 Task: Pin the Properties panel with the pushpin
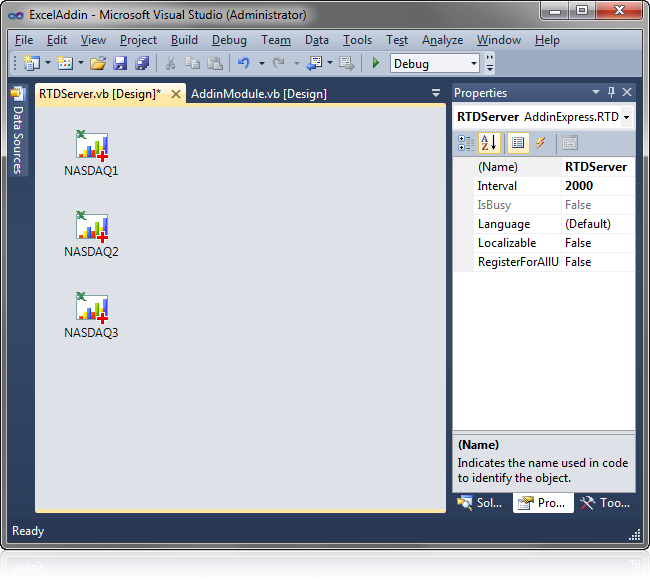click(x=611, y=92)
